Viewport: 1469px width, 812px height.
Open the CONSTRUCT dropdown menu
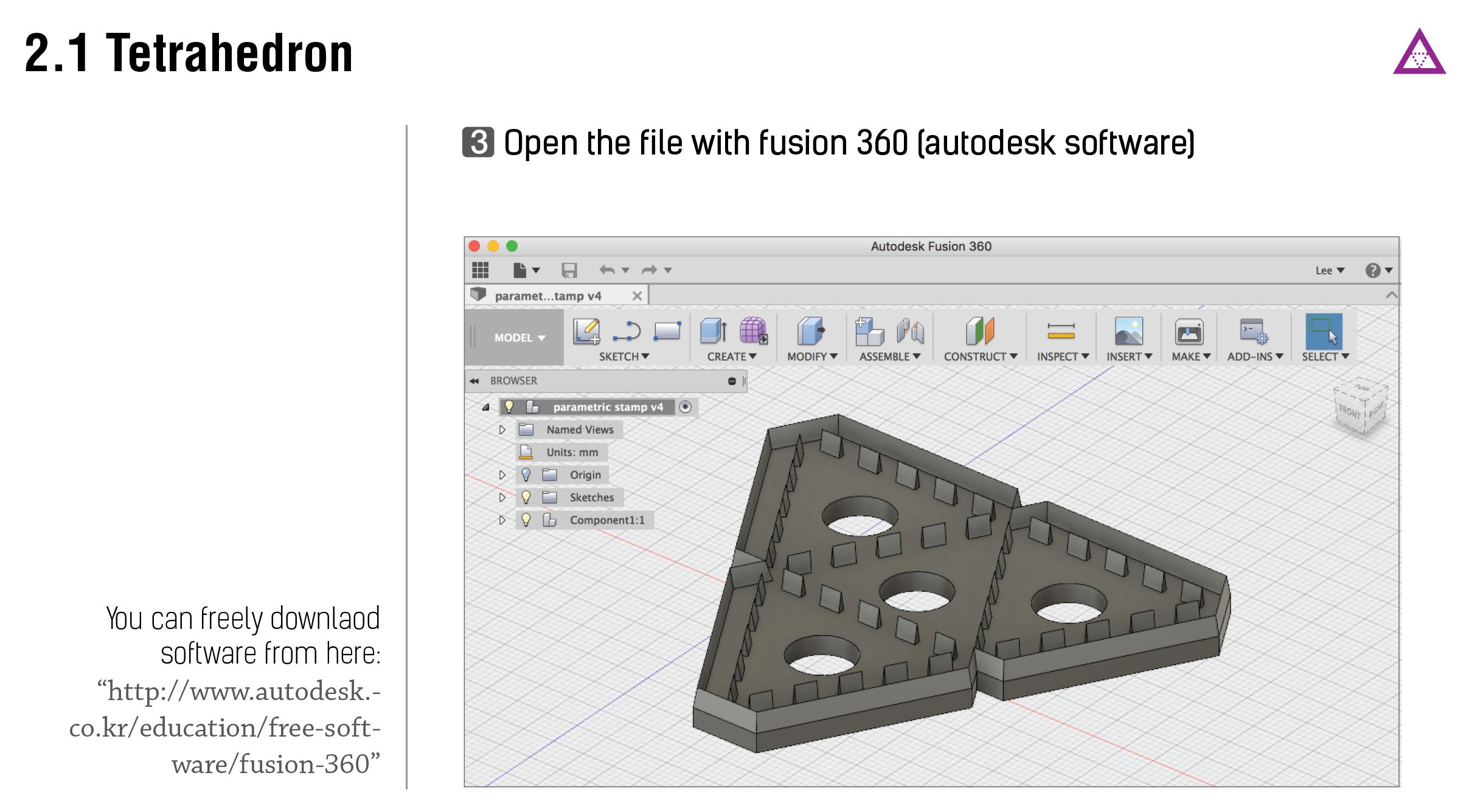coord(981,356)
